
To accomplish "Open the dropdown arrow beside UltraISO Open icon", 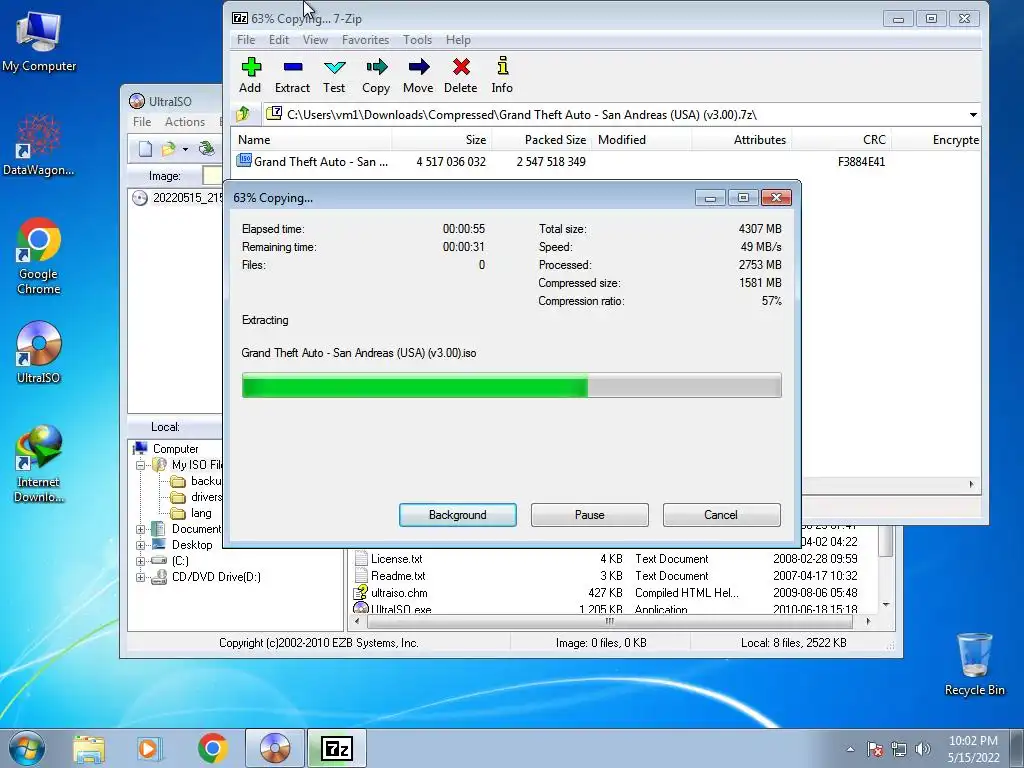I will [185, 150].
